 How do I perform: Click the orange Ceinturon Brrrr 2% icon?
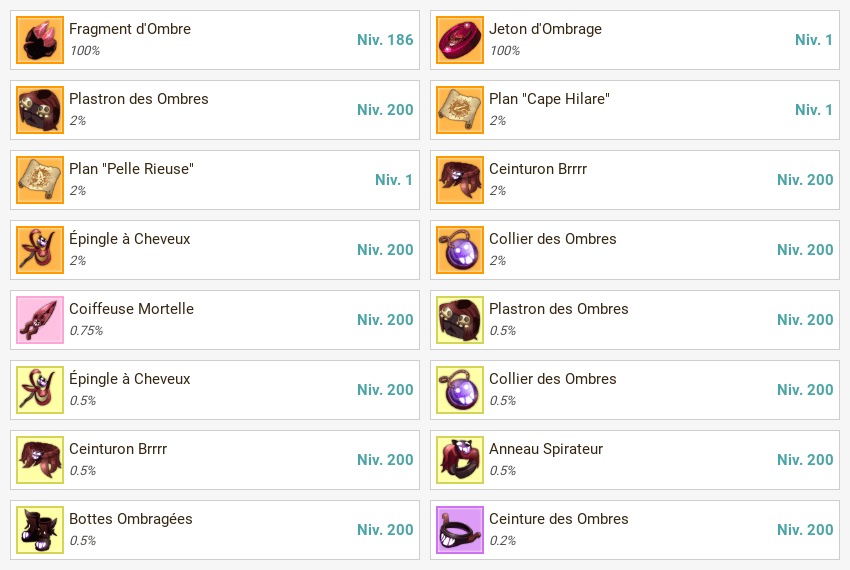[x=460, y=180]
